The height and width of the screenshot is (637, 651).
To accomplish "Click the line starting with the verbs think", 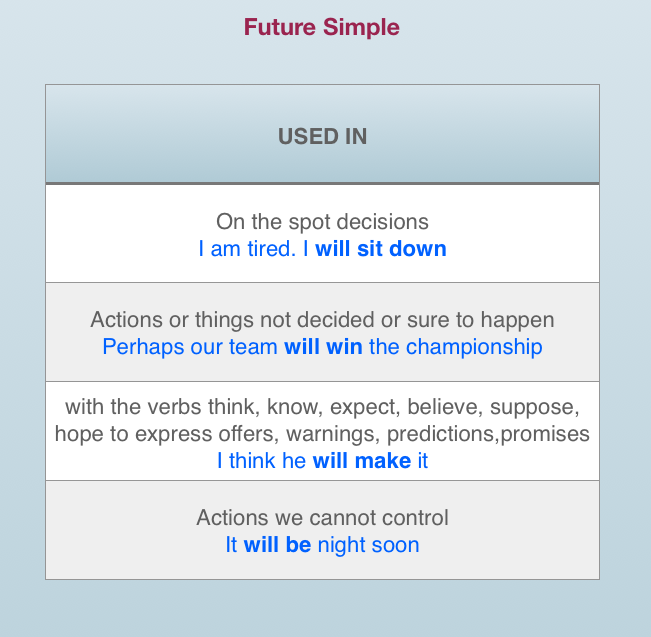I will coord(322,407).
